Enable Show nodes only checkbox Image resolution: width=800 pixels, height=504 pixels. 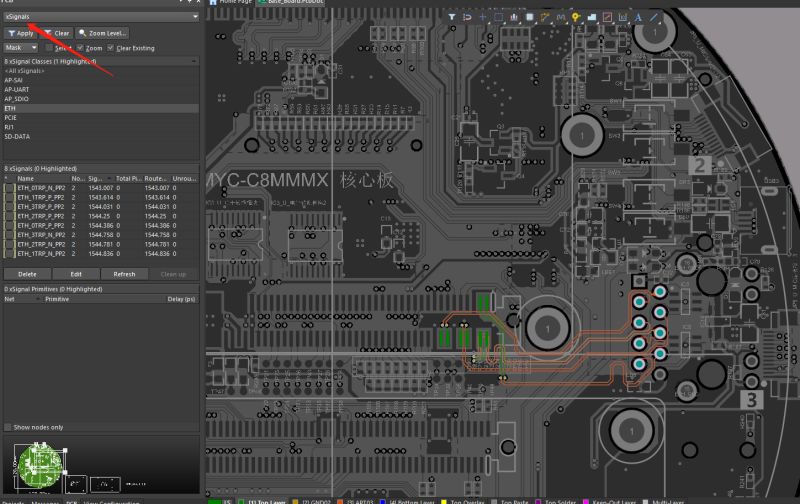10,427
